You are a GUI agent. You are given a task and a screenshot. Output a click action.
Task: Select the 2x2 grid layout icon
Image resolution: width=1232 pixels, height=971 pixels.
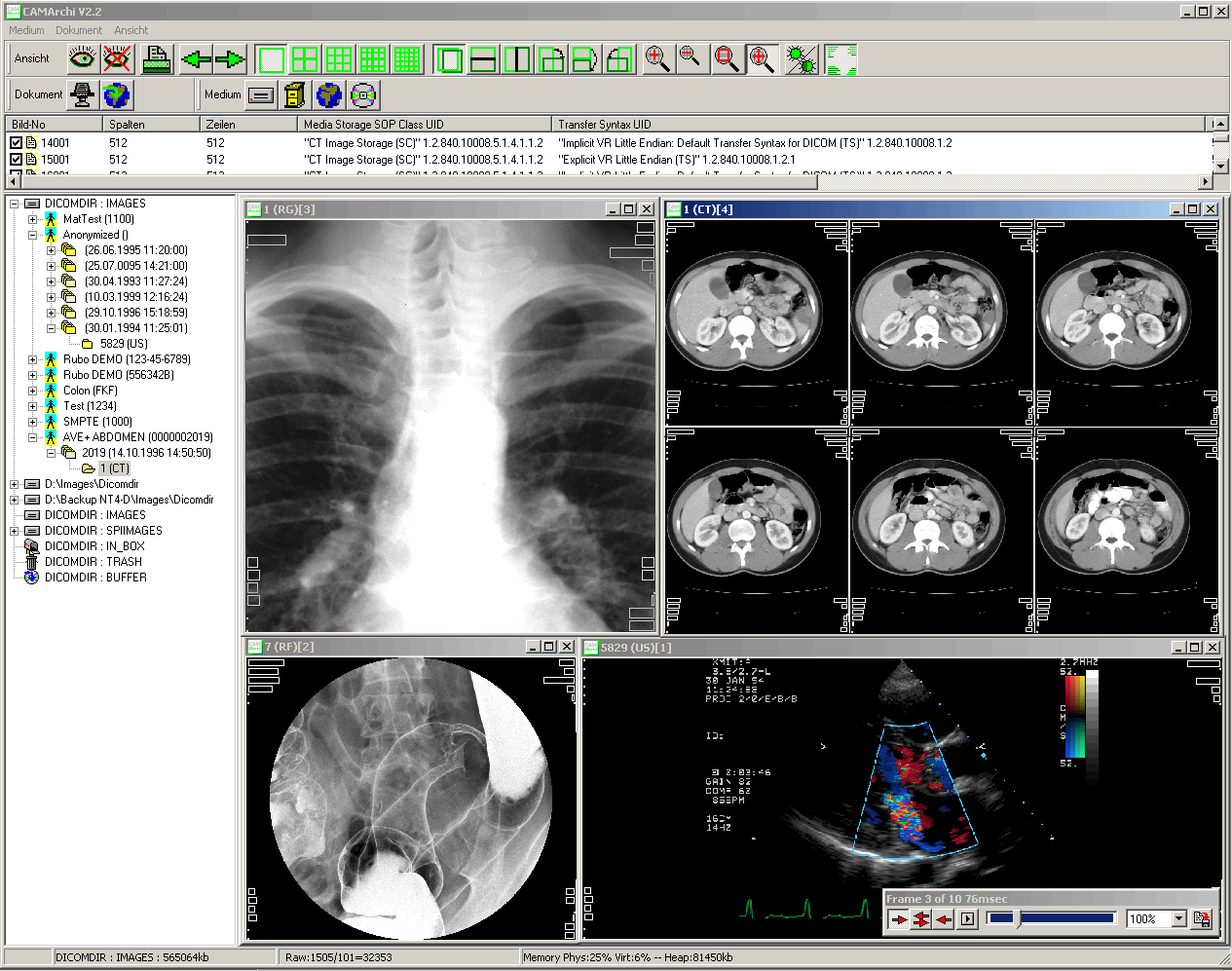[x=305, y=59]
